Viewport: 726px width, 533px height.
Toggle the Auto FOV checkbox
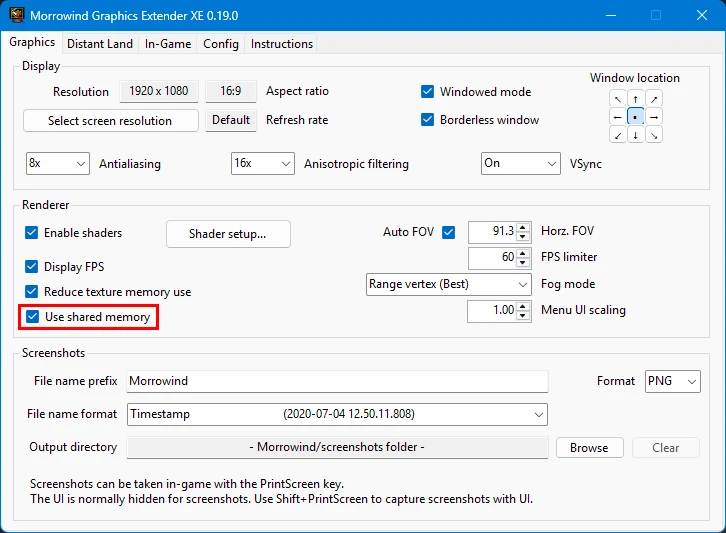pyautogui.click(x=448, y=232)
